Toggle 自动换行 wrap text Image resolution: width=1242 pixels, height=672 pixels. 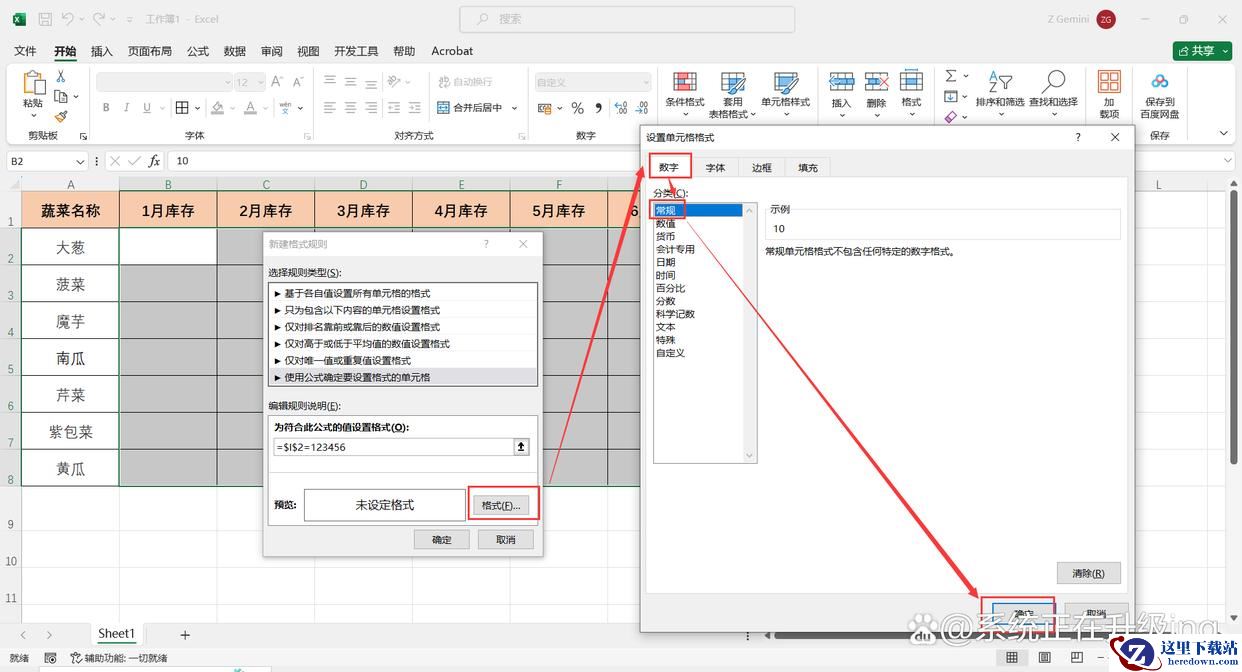(465, 82)
